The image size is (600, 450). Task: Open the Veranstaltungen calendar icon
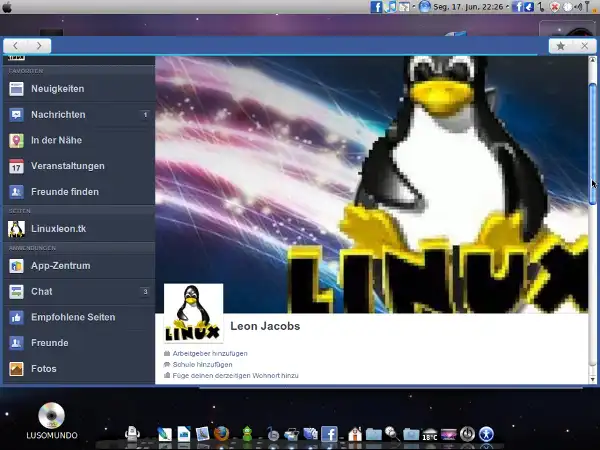pos(16,166)
